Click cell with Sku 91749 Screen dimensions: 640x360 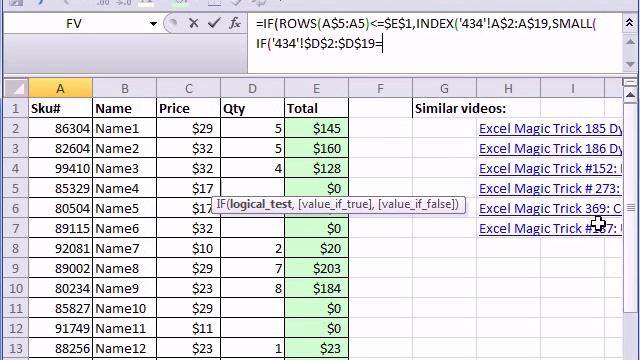pos(60,329)
